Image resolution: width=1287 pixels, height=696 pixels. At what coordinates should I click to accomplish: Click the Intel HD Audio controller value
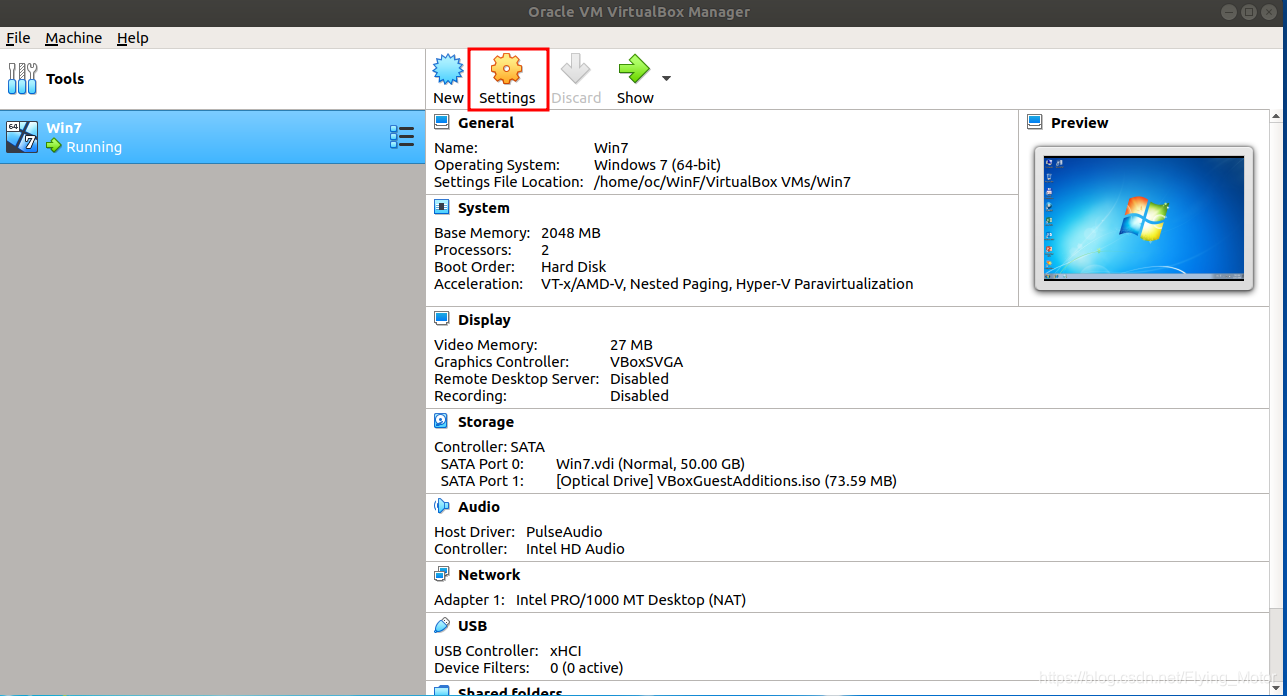tap(575, 549)
